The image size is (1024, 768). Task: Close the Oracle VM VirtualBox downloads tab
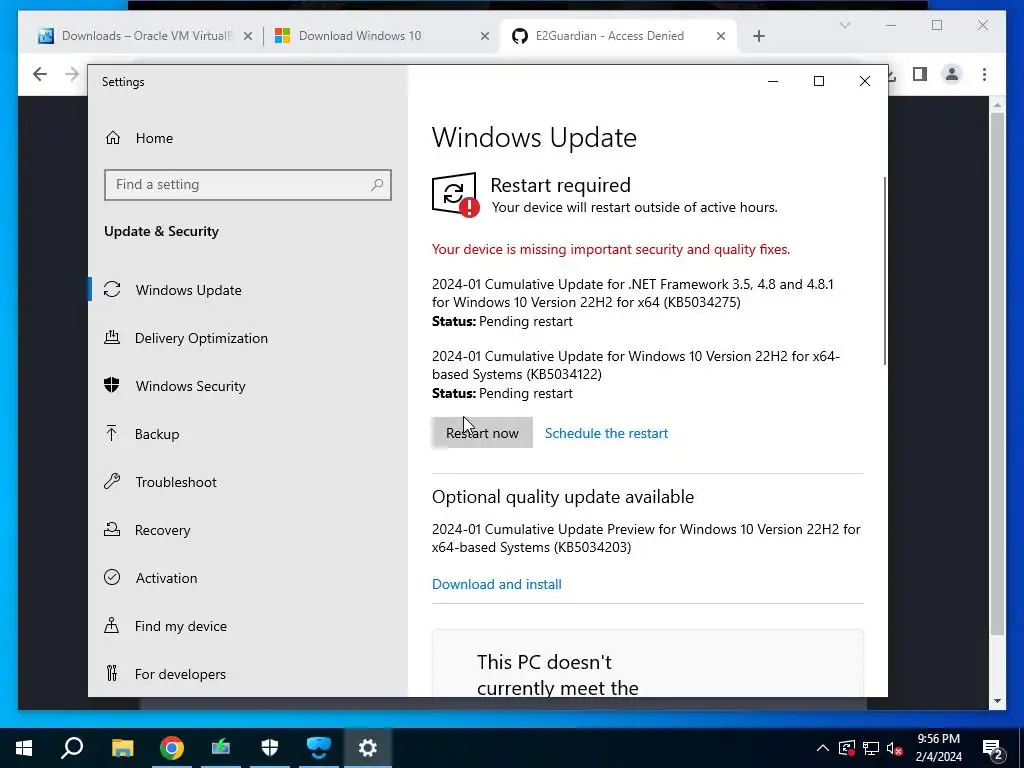tap(248, 36)
